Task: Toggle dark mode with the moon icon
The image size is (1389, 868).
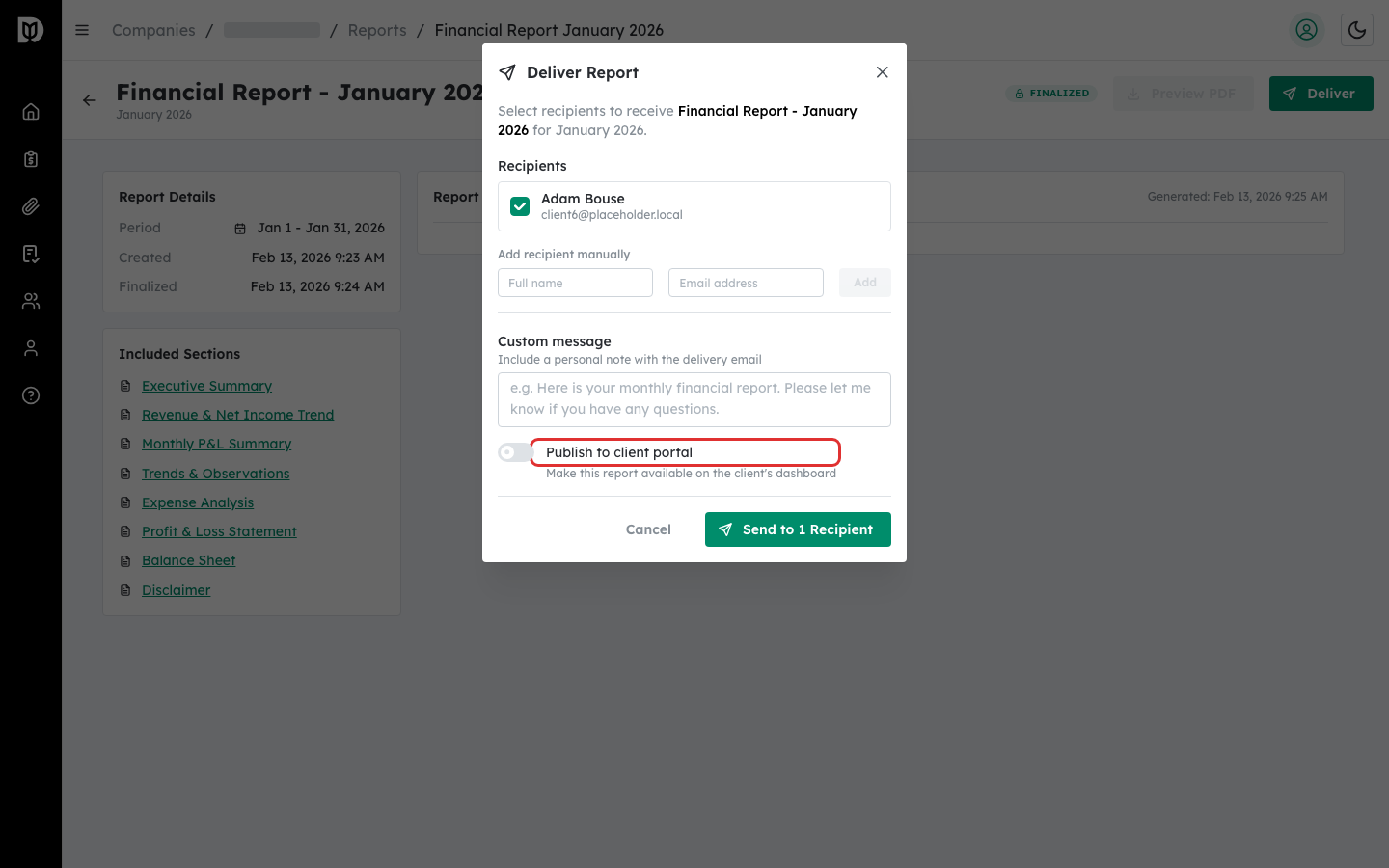Action: [x=1357, y=30]
